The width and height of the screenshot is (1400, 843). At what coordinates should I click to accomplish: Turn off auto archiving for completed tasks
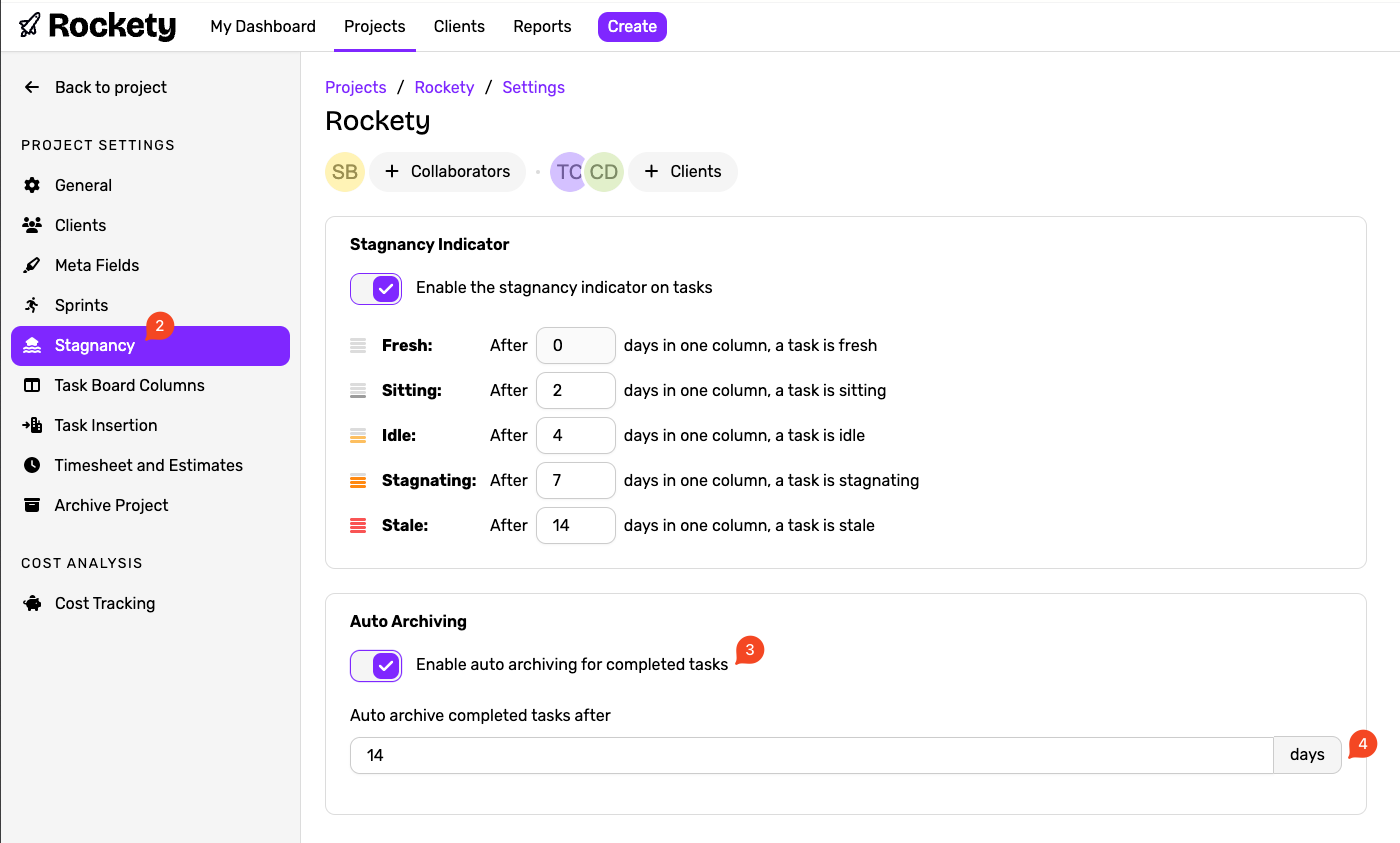(376, 666)
